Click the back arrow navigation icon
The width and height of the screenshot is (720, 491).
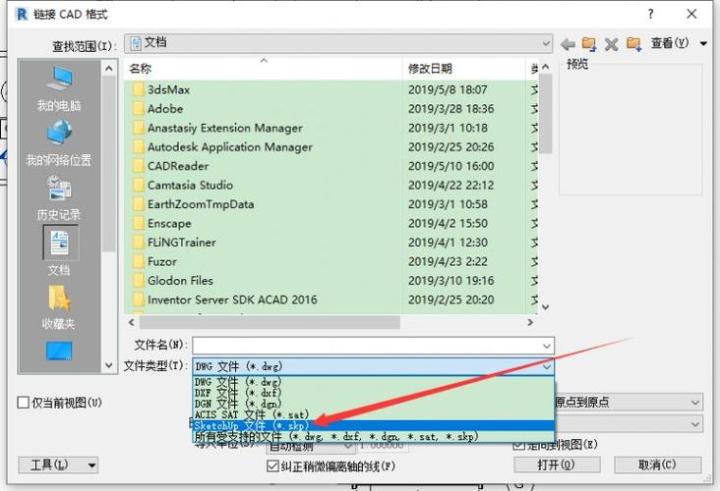coord(568,44)
